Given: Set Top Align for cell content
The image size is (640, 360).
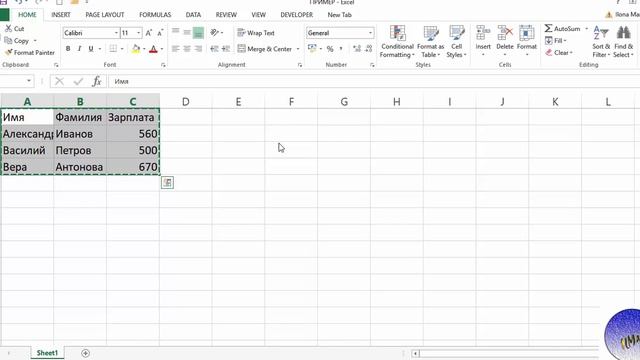Looking at the screenshot, I should click(x=176, y=32).
